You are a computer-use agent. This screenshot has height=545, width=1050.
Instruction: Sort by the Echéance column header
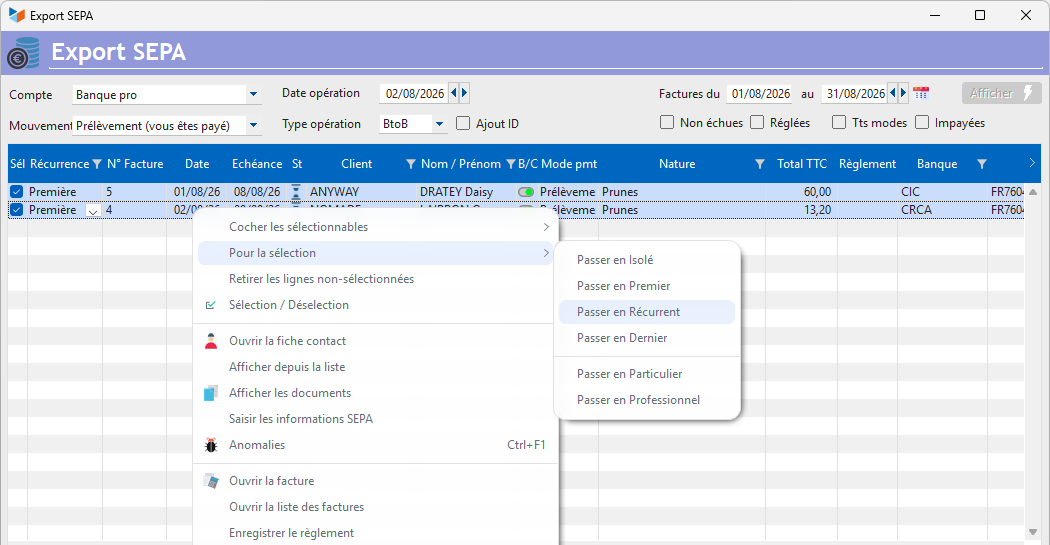point(257,164)
